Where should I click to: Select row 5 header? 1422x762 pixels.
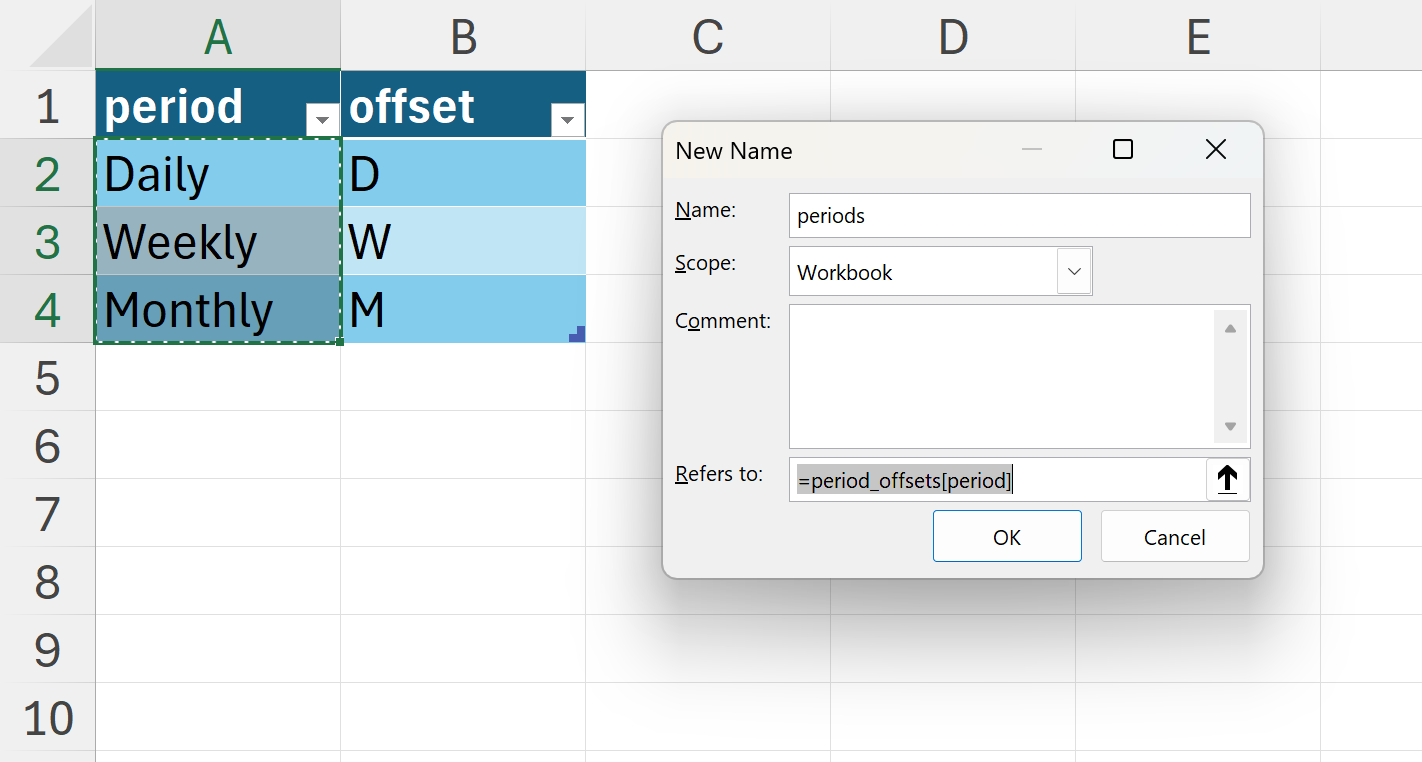click(47, 378)
